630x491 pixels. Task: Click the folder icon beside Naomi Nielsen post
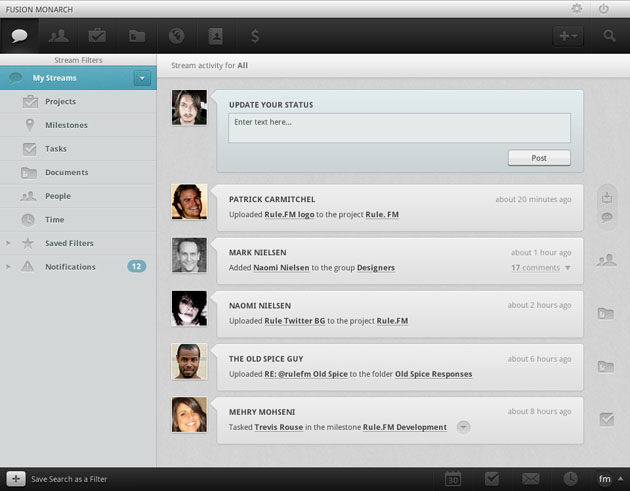click(x=606, y=313)
